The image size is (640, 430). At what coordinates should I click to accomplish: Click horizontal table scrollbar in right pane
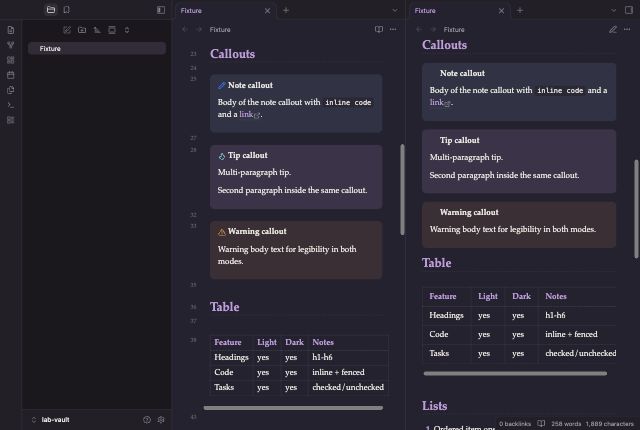515,373
